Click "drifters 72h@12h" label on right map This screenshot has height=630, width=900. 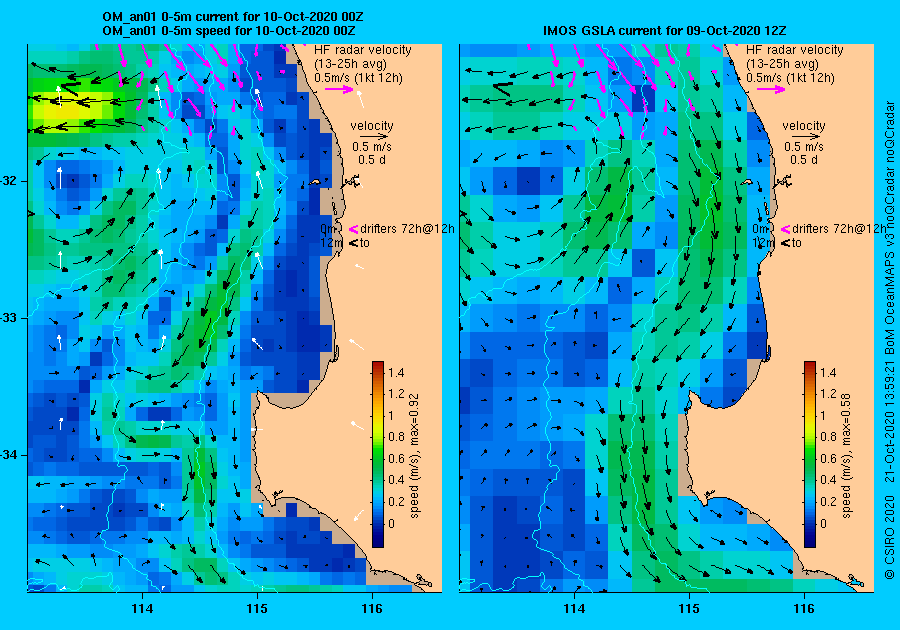coord(839,229)
